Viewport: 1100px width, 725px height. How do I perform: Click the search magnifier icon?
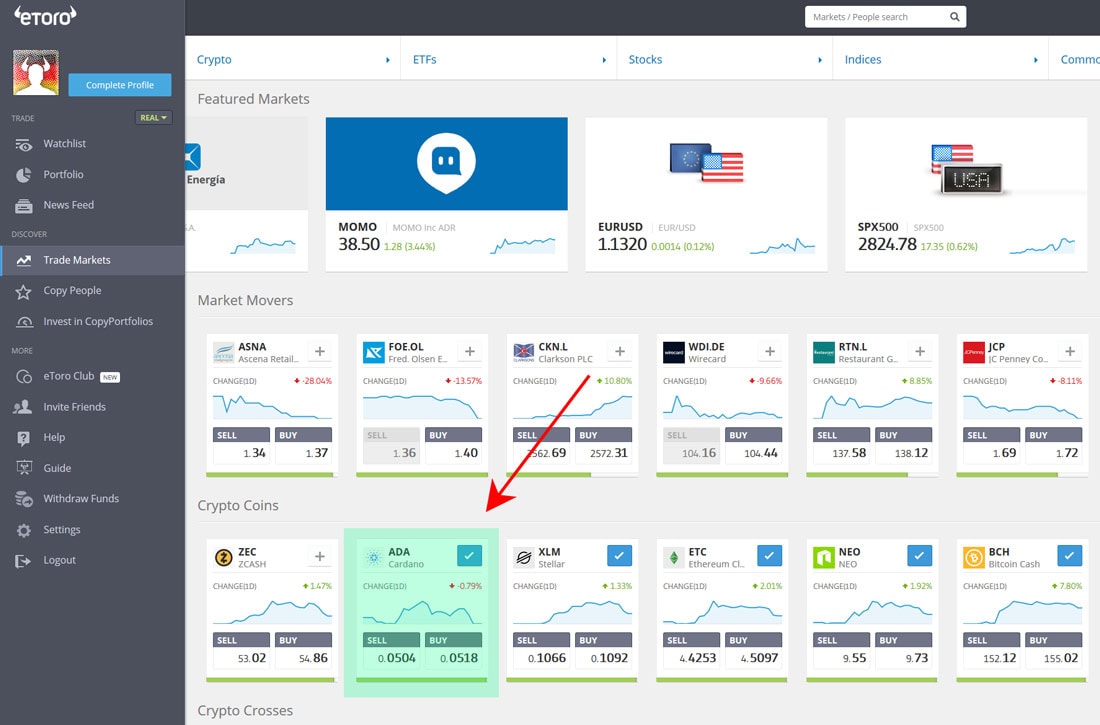[x=954, y=17]
